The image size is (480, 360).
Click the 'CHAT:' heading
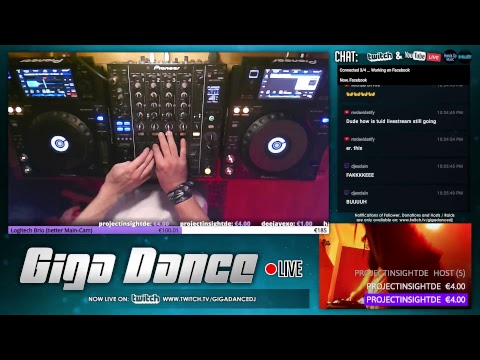pyautogui.click(x=346, y=57)
